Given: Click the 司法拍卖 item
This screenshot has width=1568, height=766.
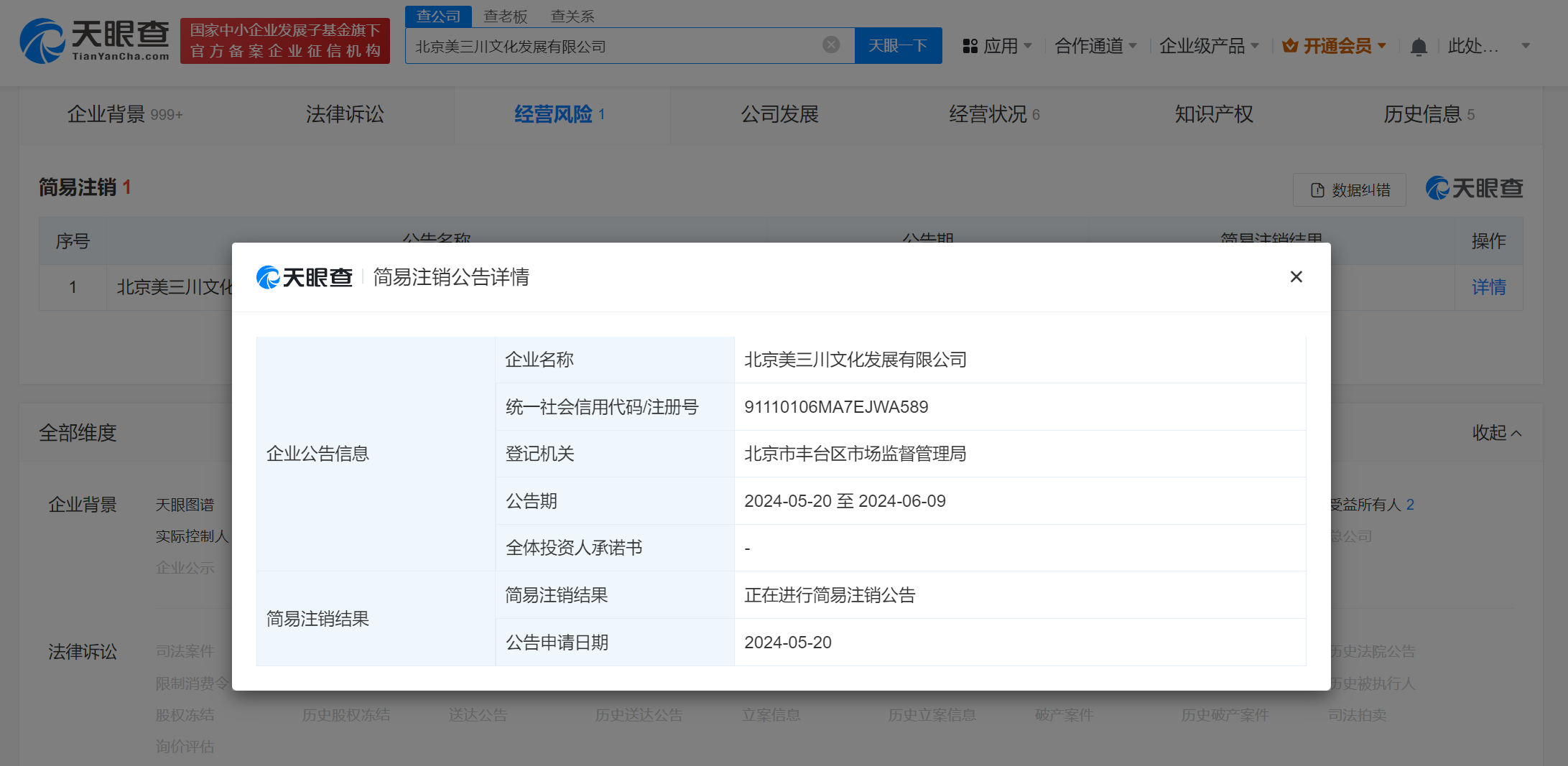Looking at the screenshot, I should click(x=1357, y=715).
